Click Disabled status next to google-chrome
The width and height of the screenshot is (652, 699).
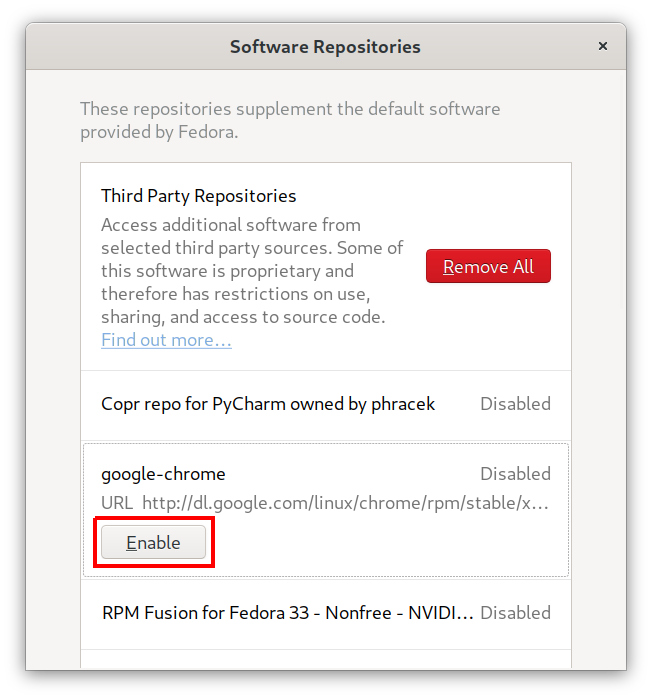pyautogui.click(x=515, y=474)
